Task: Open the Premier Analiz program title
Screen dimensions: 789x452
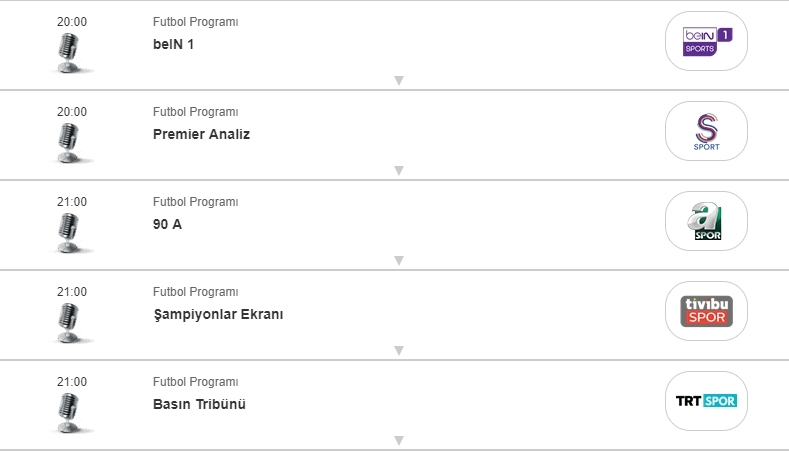Action: 201,134
